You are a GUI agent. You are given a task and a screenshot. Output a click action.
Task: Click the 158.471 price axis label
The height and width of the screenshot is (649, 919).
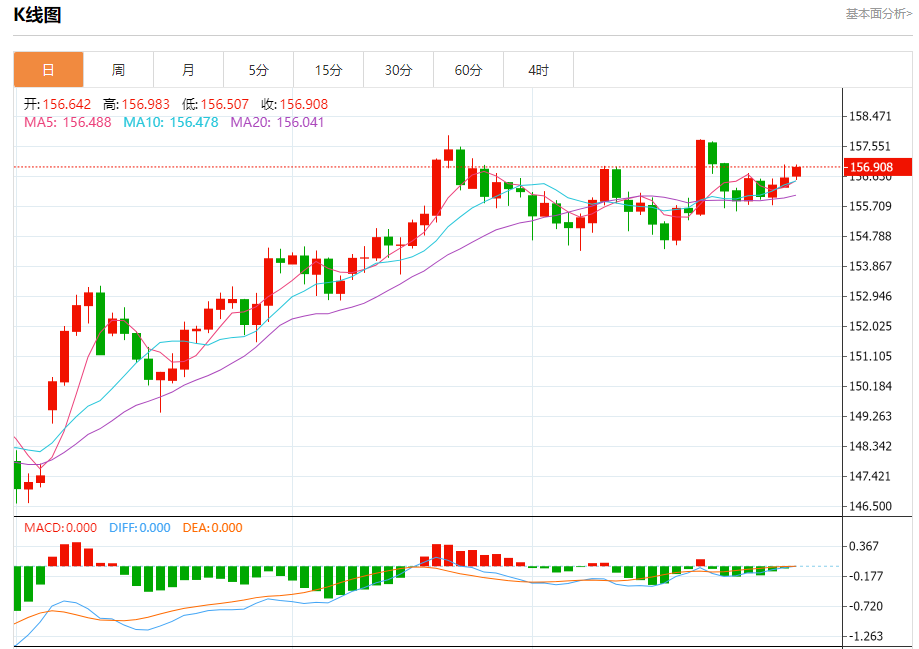pos(868,117)
